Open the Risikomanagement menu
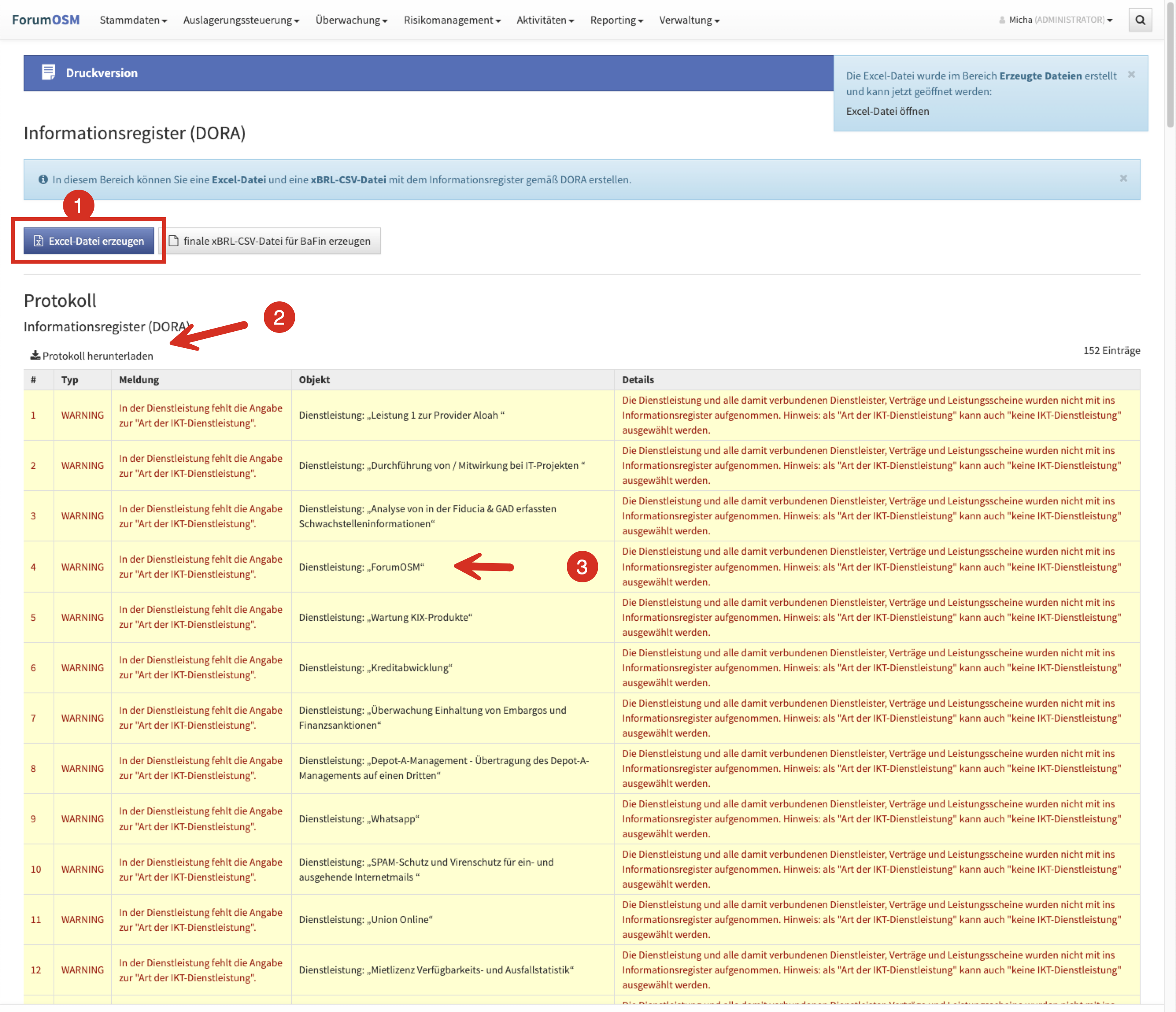Screen dimensions: 1176x1012 (452, 20)
